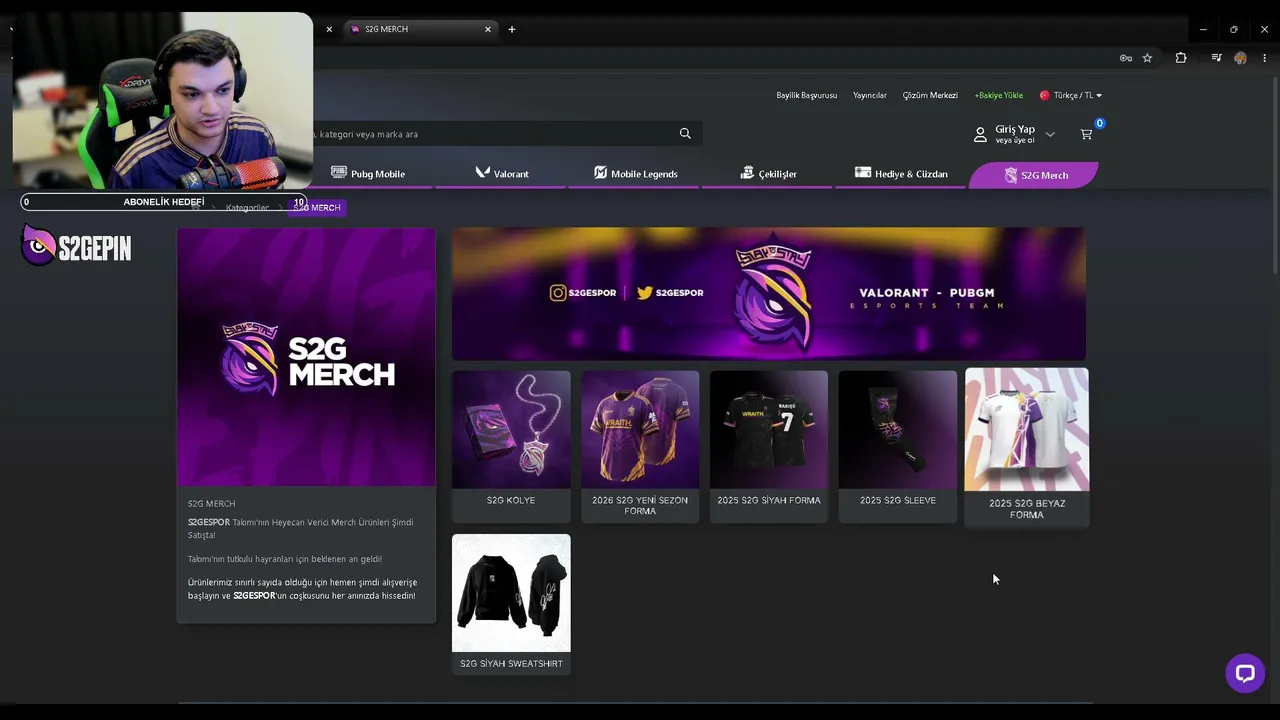Open the live chat support bubble
Viewport: 1280px width, 720px height.
pyautogui.click(x=1245, y=673)
